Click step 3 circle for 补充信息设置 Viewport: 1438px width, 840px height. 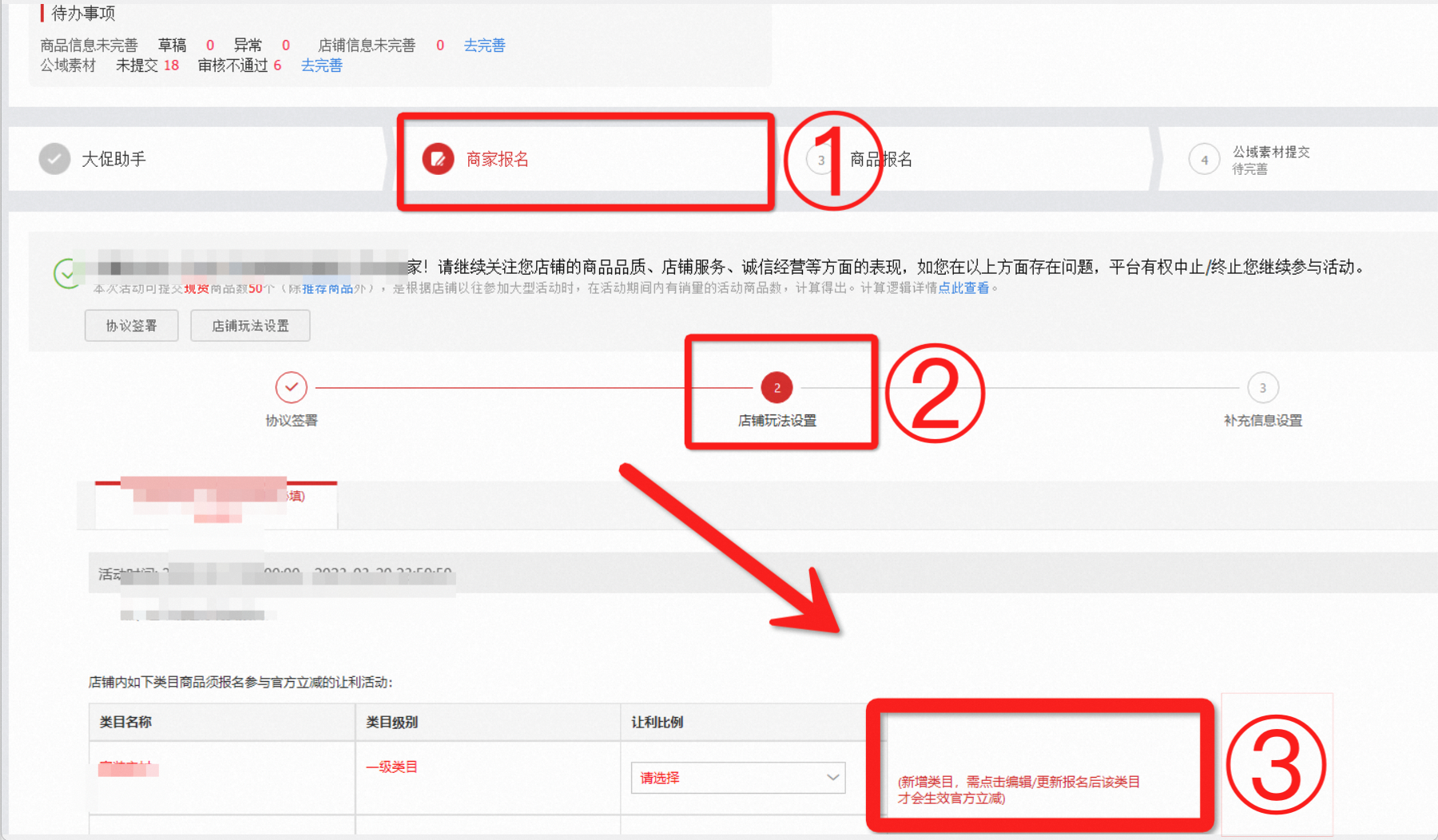point(1262,387)
